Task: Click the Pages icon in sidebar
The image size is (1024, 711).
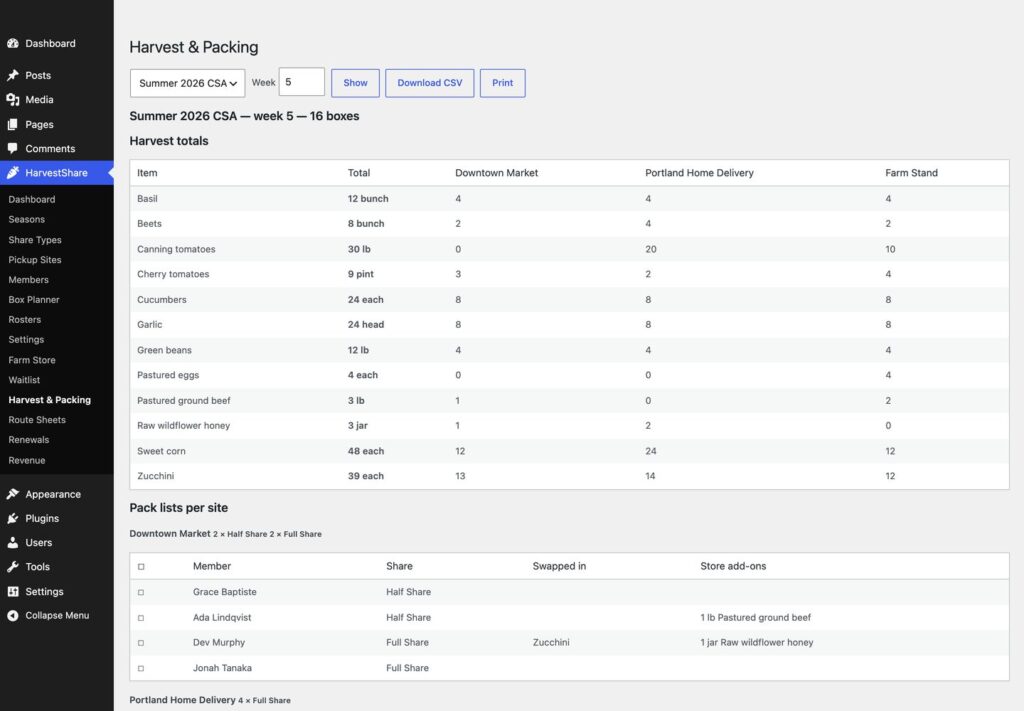Action: pos(12,124)
